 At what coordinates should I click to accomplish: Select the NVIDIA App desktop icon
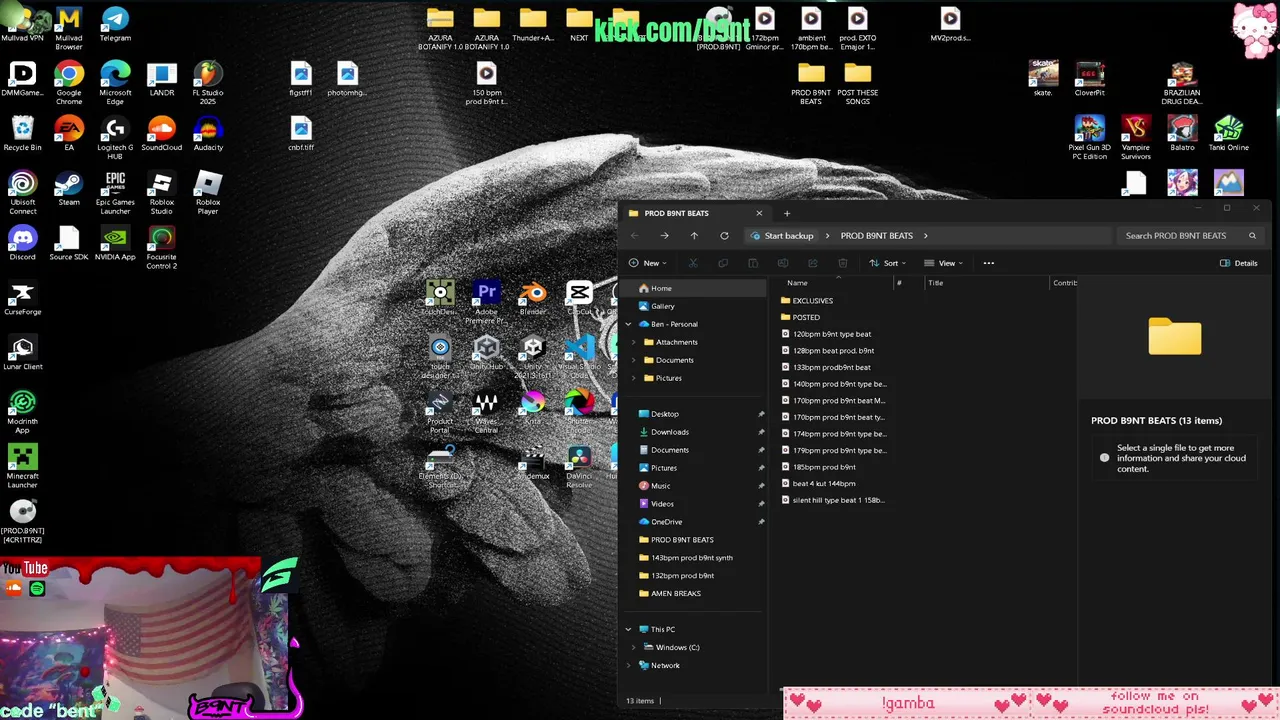click(x=115, y=244)
